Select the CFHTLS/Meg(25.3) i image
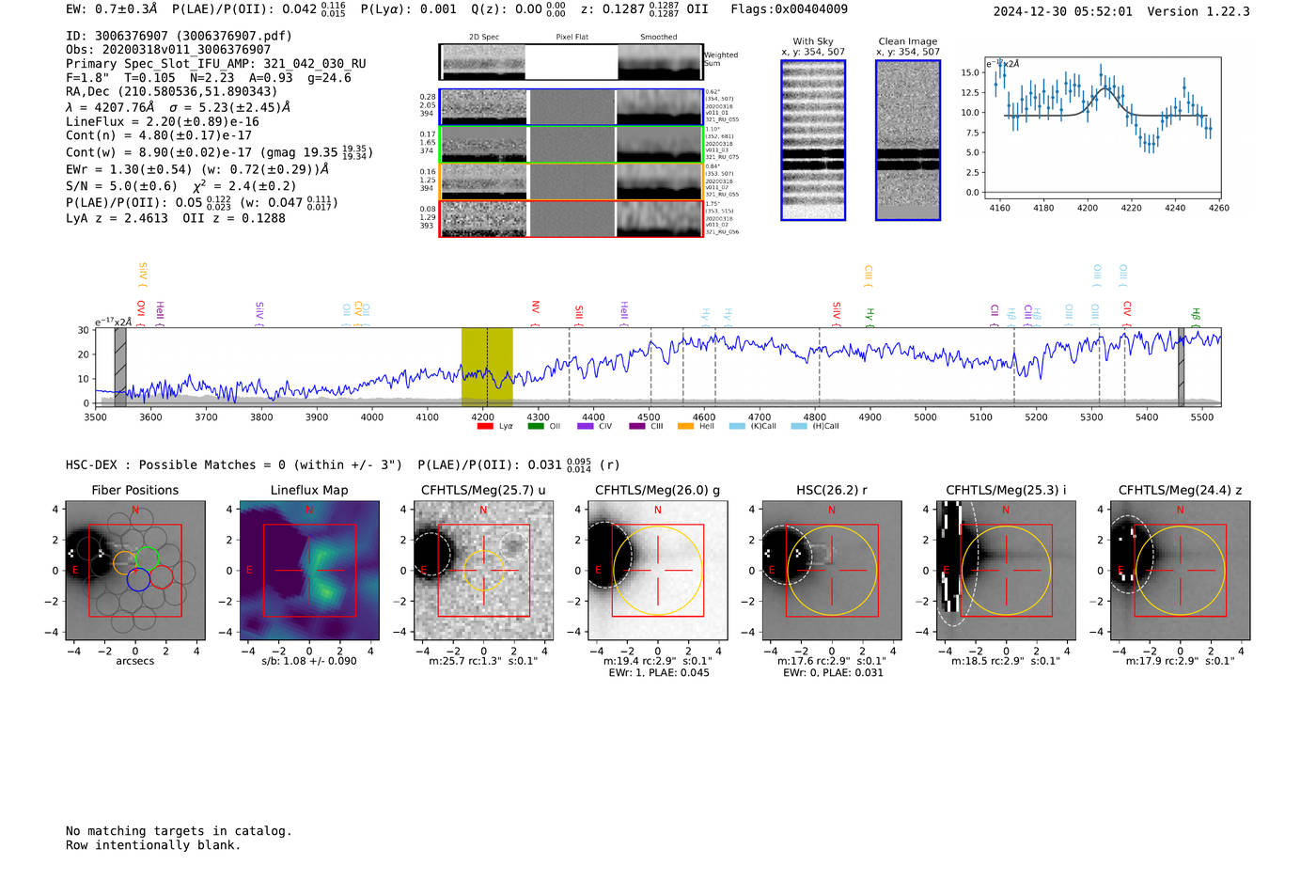Viewport: 1316px width, 896px height. [1006, 571]
